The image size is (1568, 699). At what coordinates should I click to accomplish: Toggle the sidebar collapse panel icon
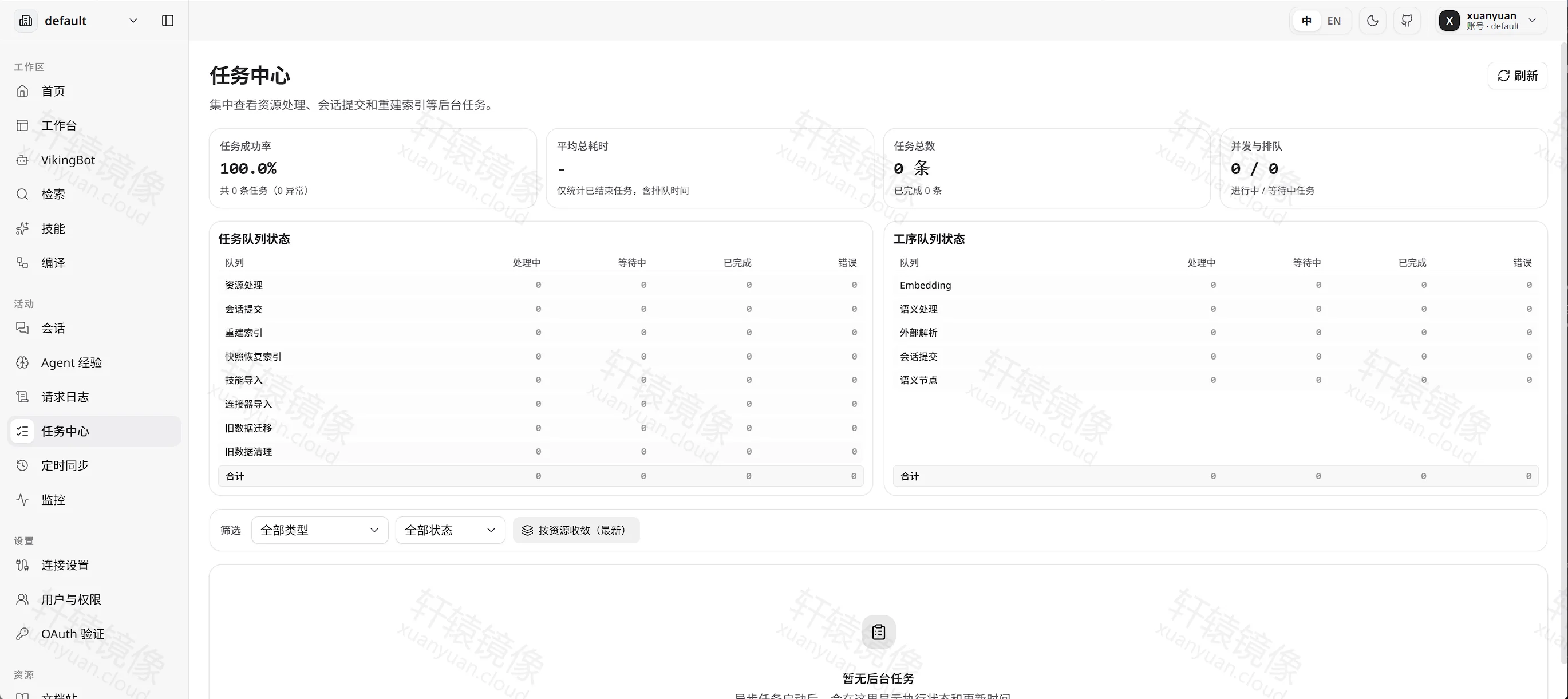tap(168, 21)
